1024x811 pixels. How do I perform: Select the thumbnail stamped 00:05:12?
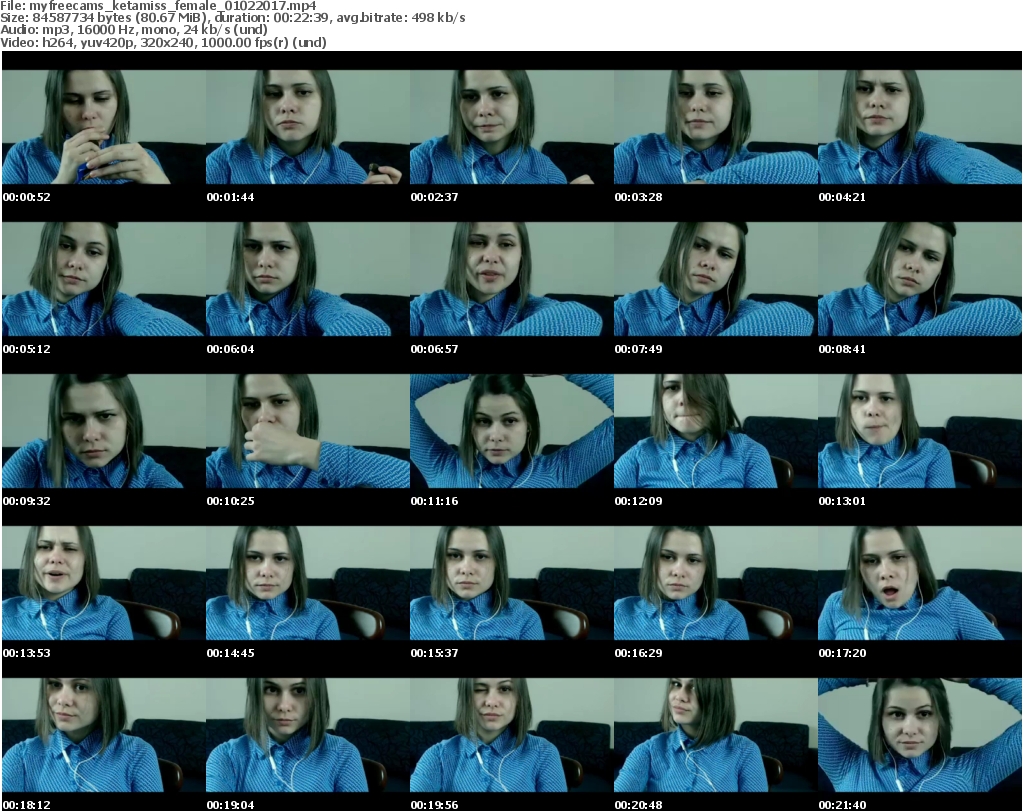click(104, 279)
